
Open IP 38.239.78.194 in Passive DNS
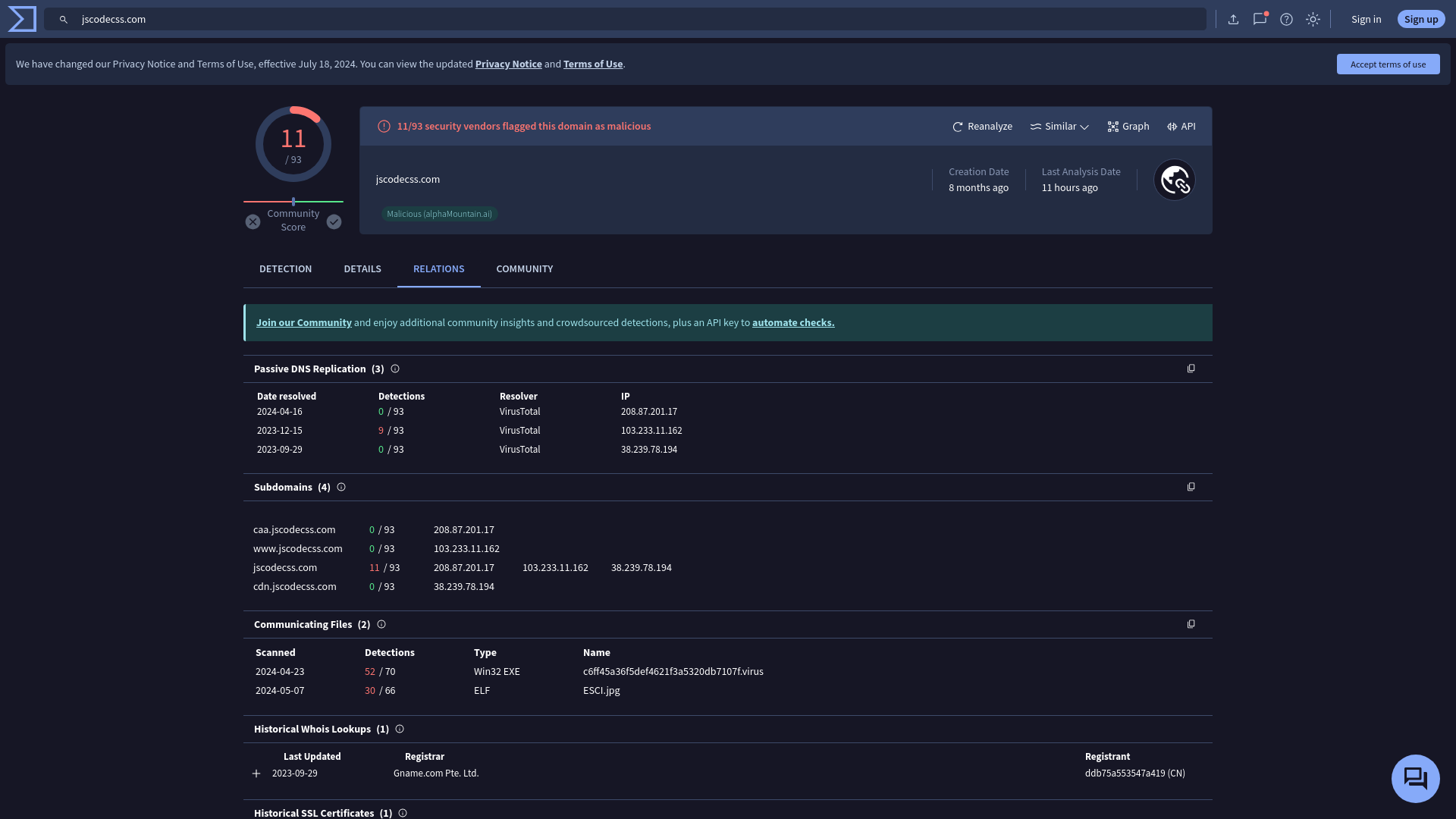click(x=649, y=450)
